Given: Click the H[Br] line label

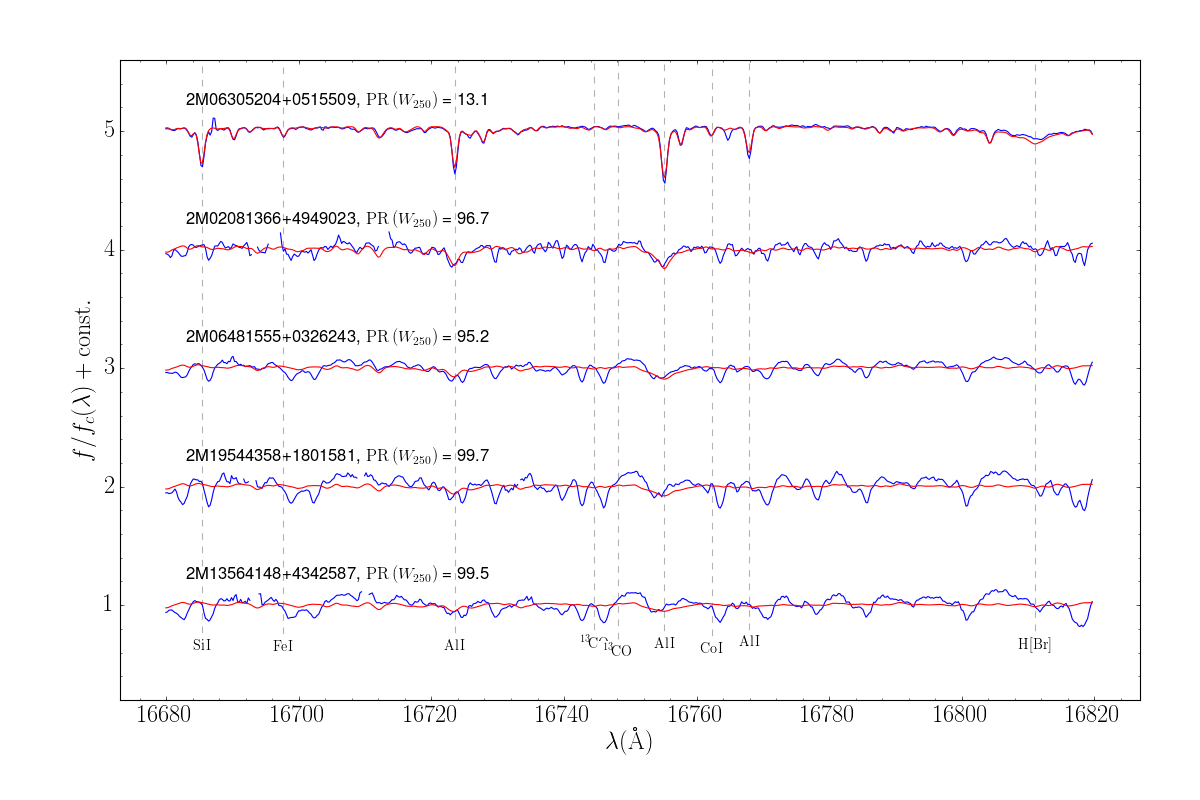Looking at the screenshot, I should click(1035, 645).
